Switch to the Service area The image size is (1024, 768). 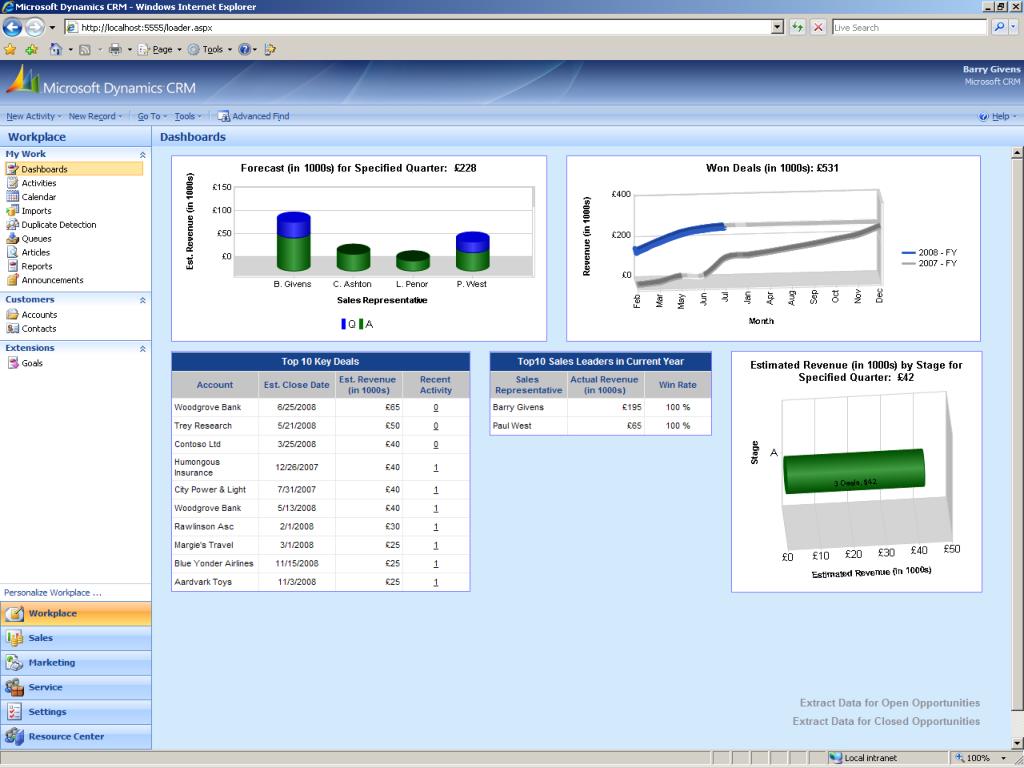point(76,688)
